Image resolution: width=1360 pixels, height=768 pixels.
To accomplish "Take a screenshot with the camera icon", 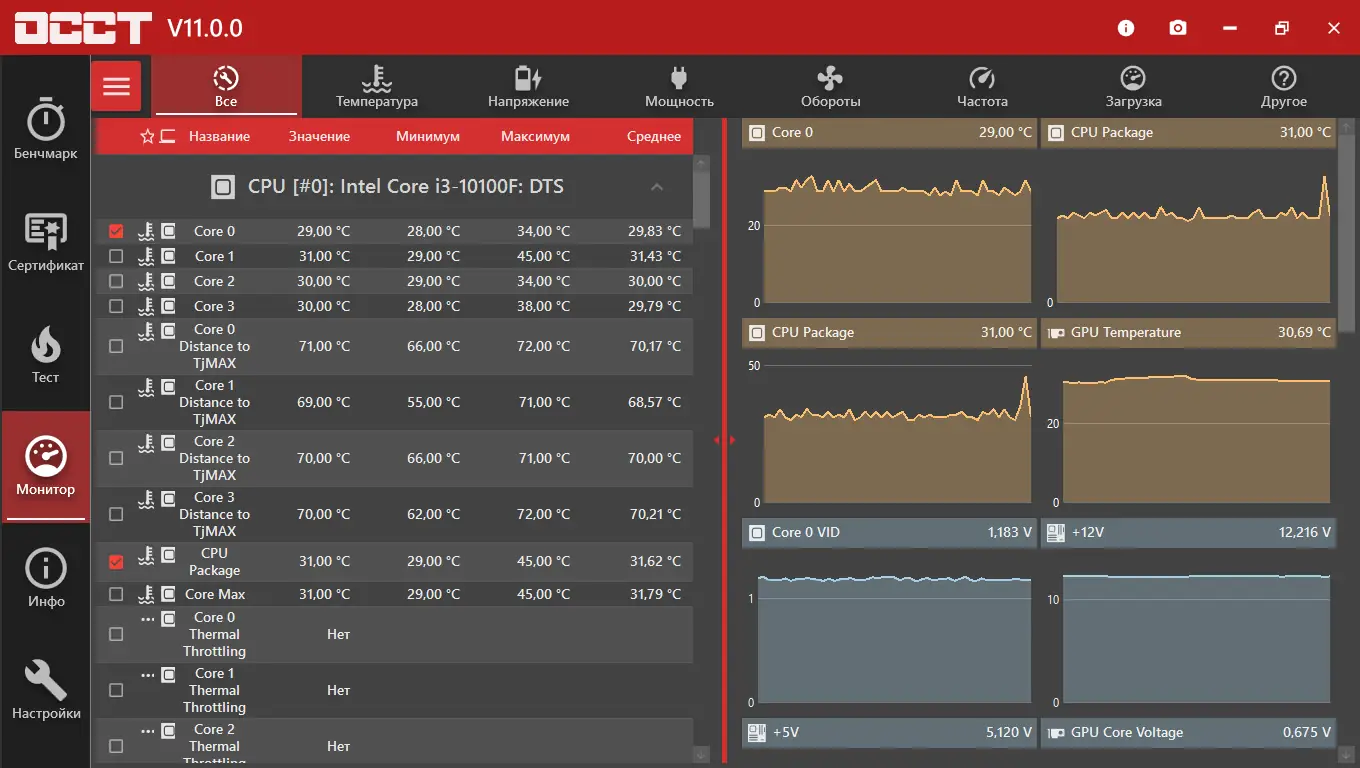I will click(1178, 28).
